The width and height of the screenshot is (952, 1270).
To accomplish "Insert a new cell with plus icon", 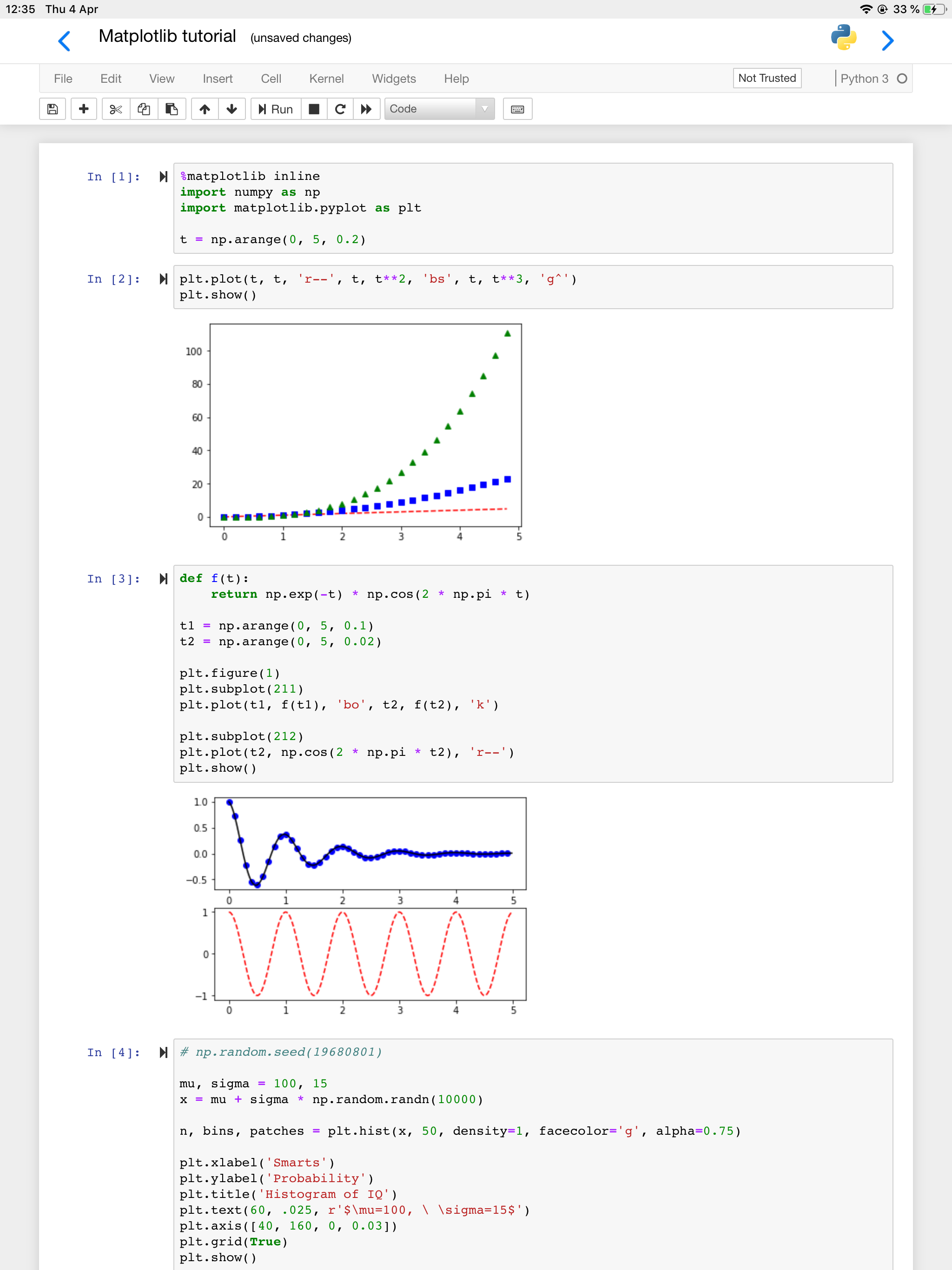I will pos(84,109).
